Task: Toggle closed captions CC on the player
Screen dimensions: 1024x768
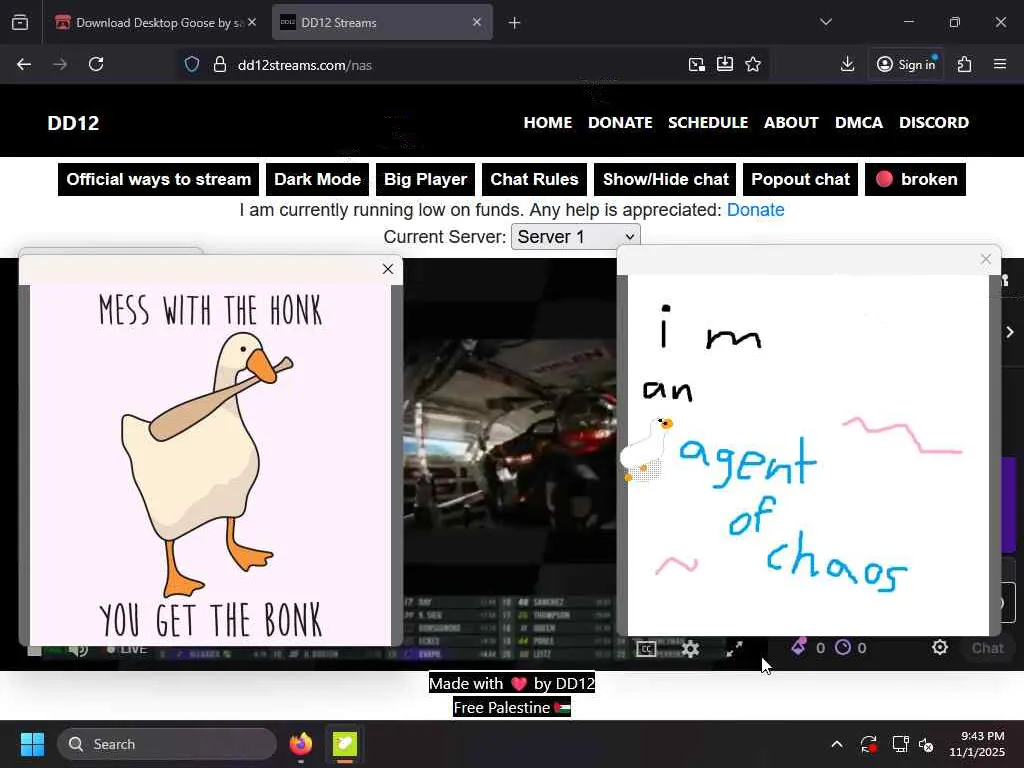Action: [x=646, y=648]
